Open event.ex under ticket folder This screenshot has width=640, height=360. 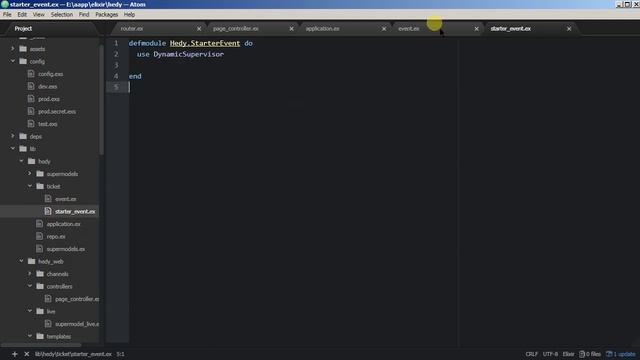coord(65,199)
